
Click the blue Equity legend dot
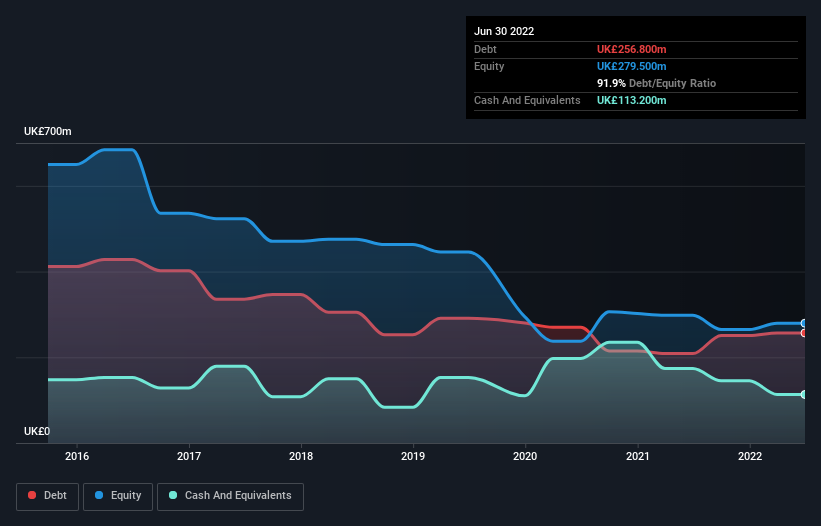[x=99, y=495]
